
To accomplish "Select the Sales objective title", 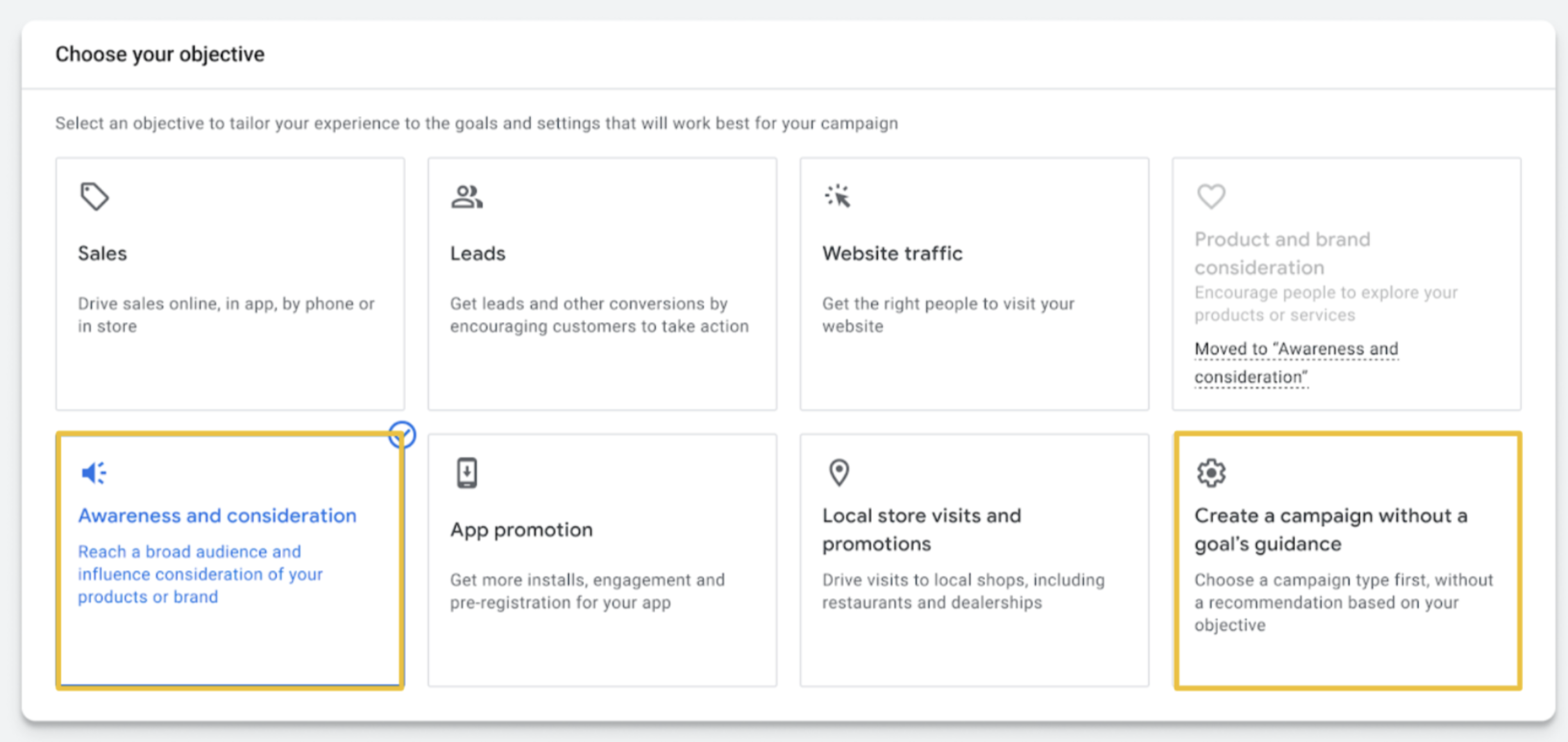I will tap(103, 253).
